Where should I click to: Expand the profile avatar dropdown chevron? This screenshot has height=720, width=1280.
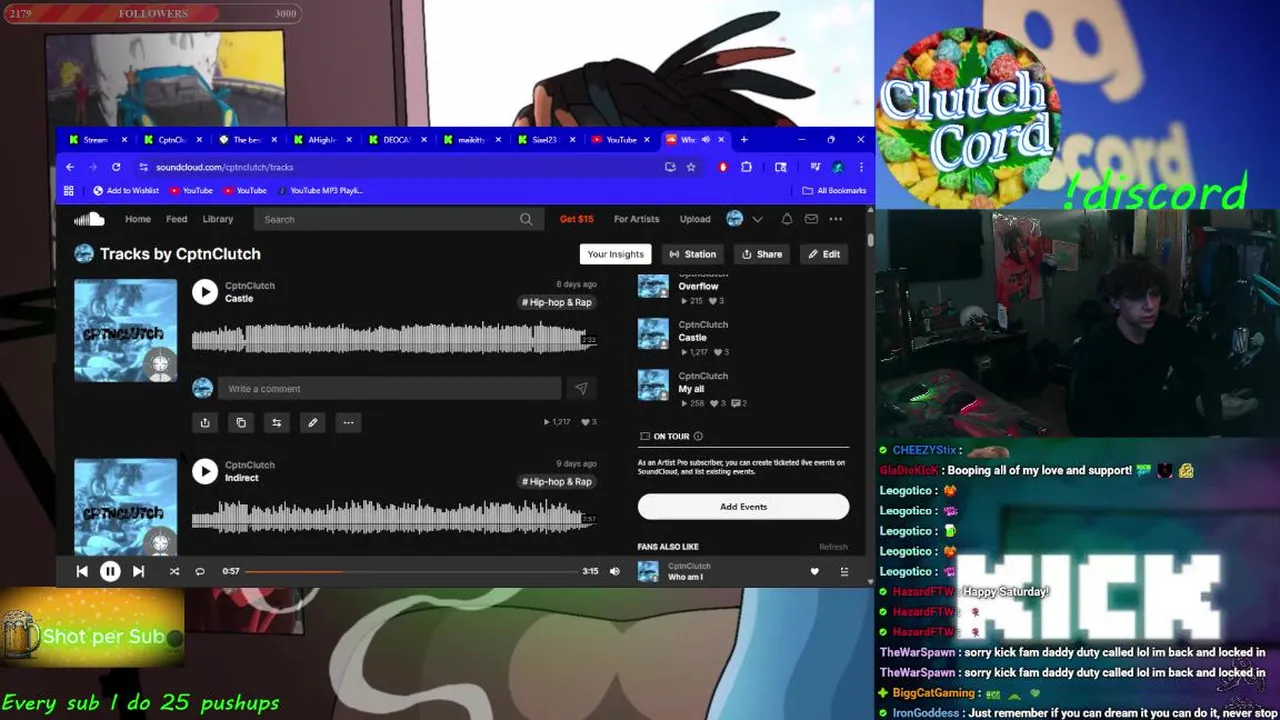coord(757,219)
